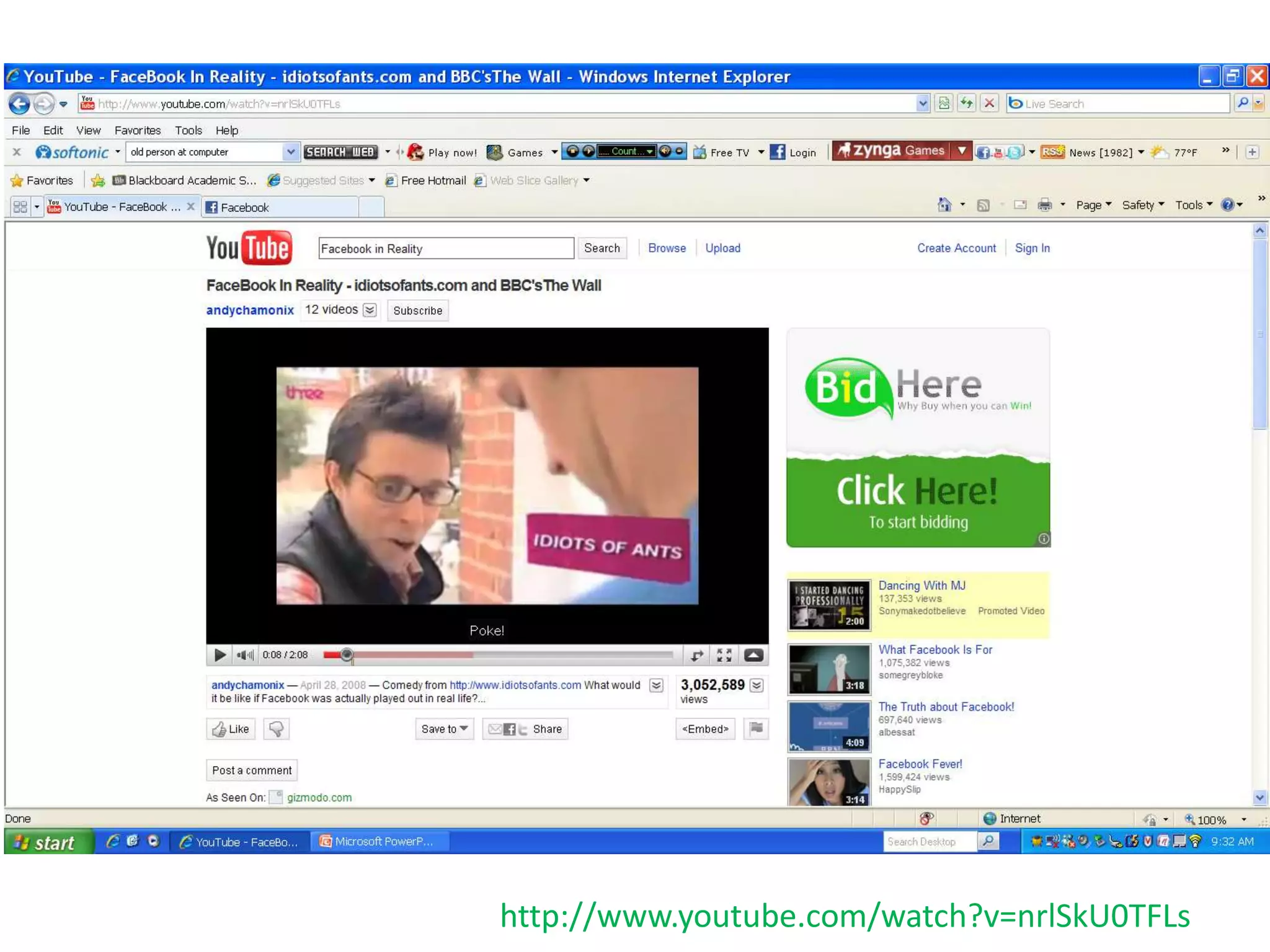The image size is (1270, 952).
Task: Click the Stop loading X icon
Action: (x=990, y=104)
